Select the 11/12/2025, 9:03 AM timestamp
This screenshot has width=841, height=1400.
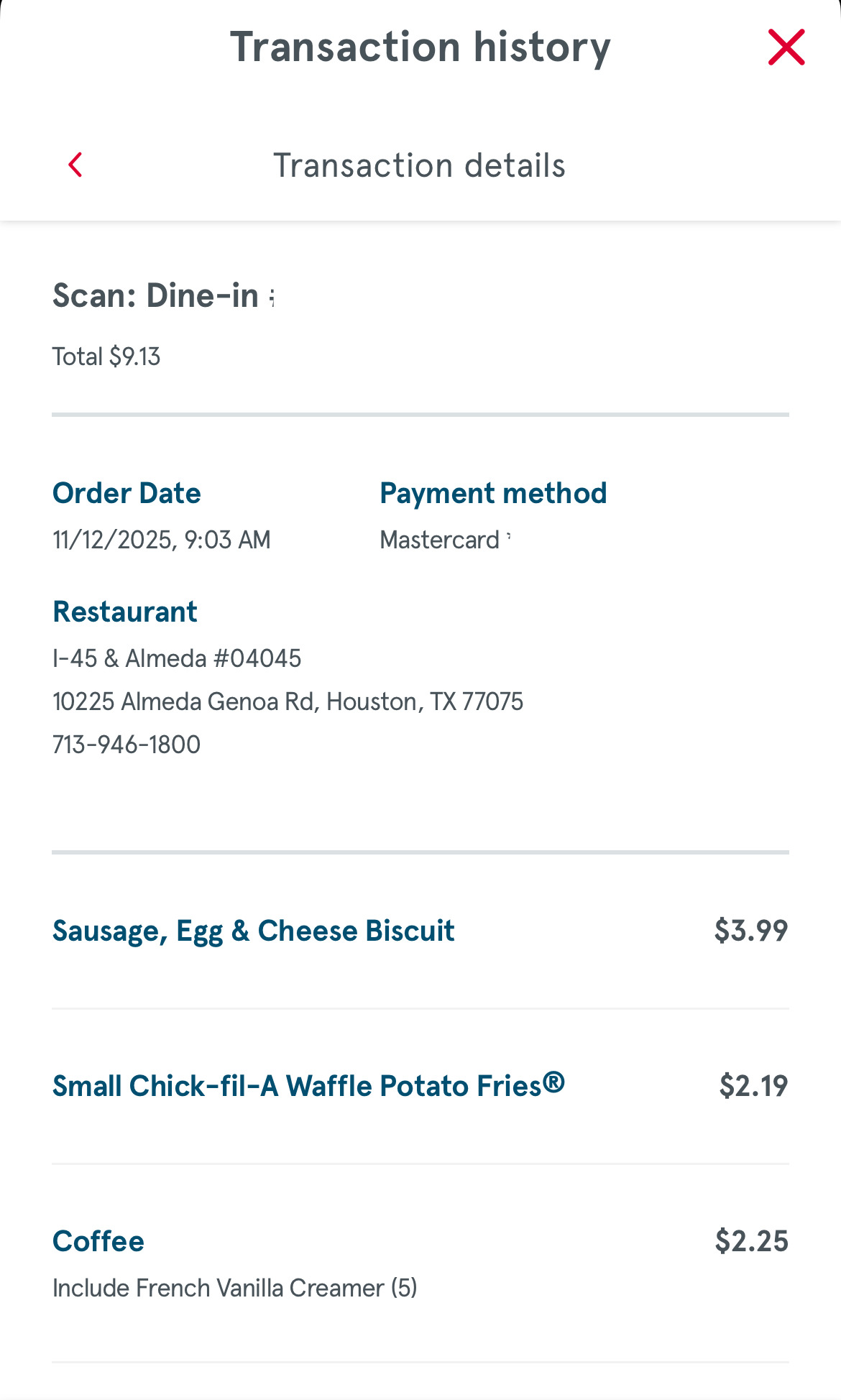[x=161, y=540]
